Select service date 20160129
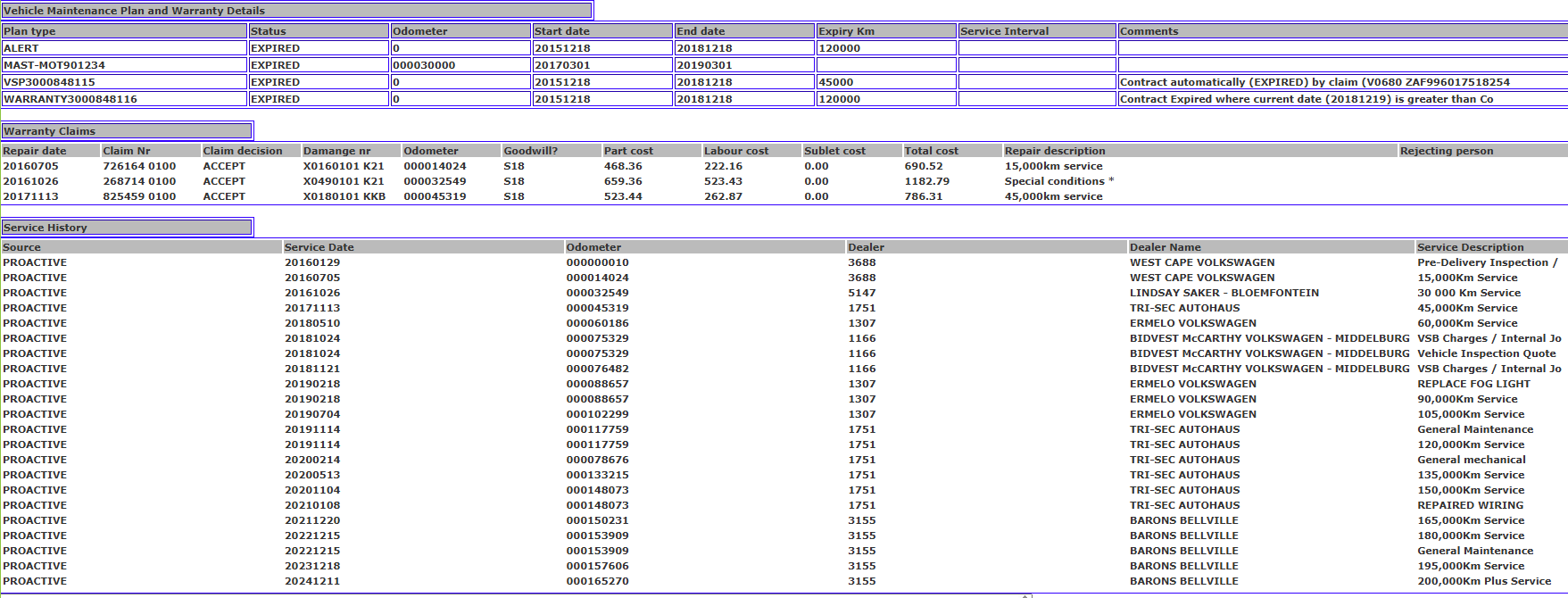This screenshot has height=598, width=1568. point(312,262)
